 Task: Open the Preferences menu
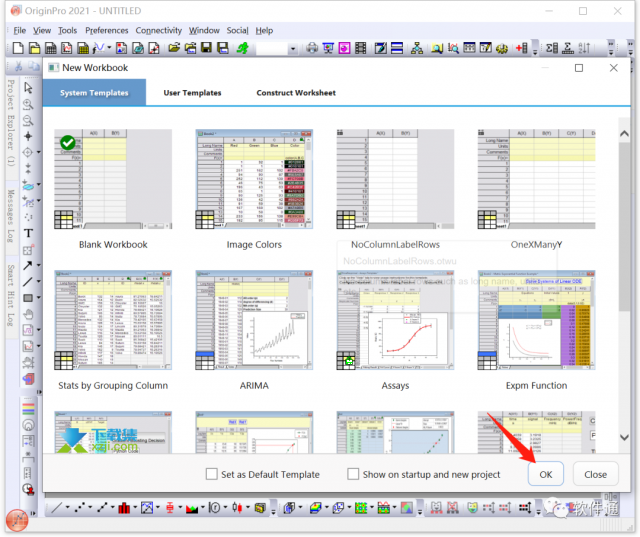point(107,31)
